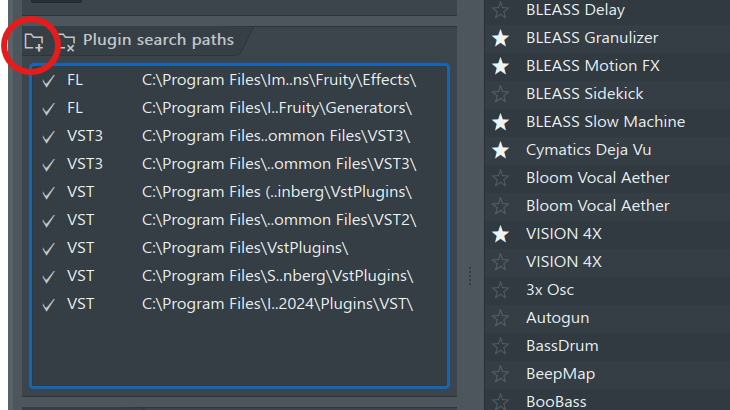Image resolution: width=730 pixels, height=410 pixels.
Task: Uncheck the FL Fruity\Generators search path
Action: (48, 109)
